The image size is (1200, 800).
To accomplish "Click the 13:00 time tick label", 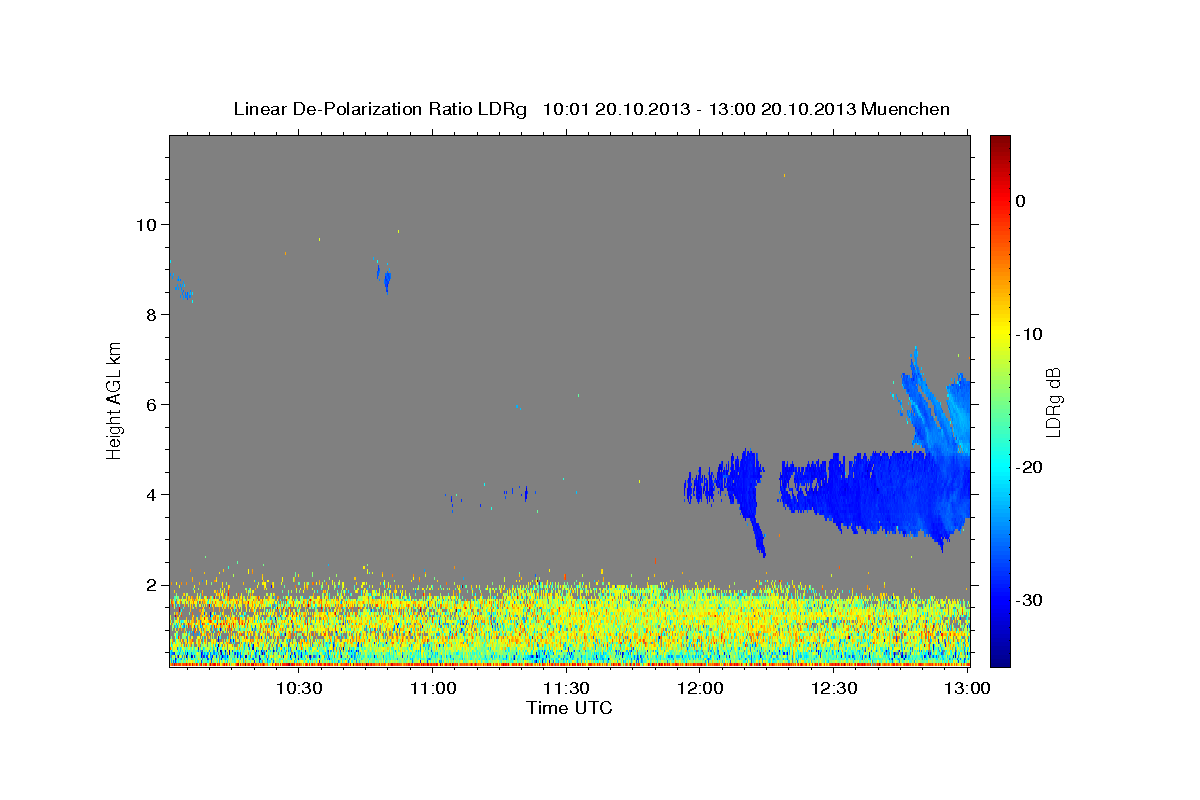I will [x=967, y=688].
